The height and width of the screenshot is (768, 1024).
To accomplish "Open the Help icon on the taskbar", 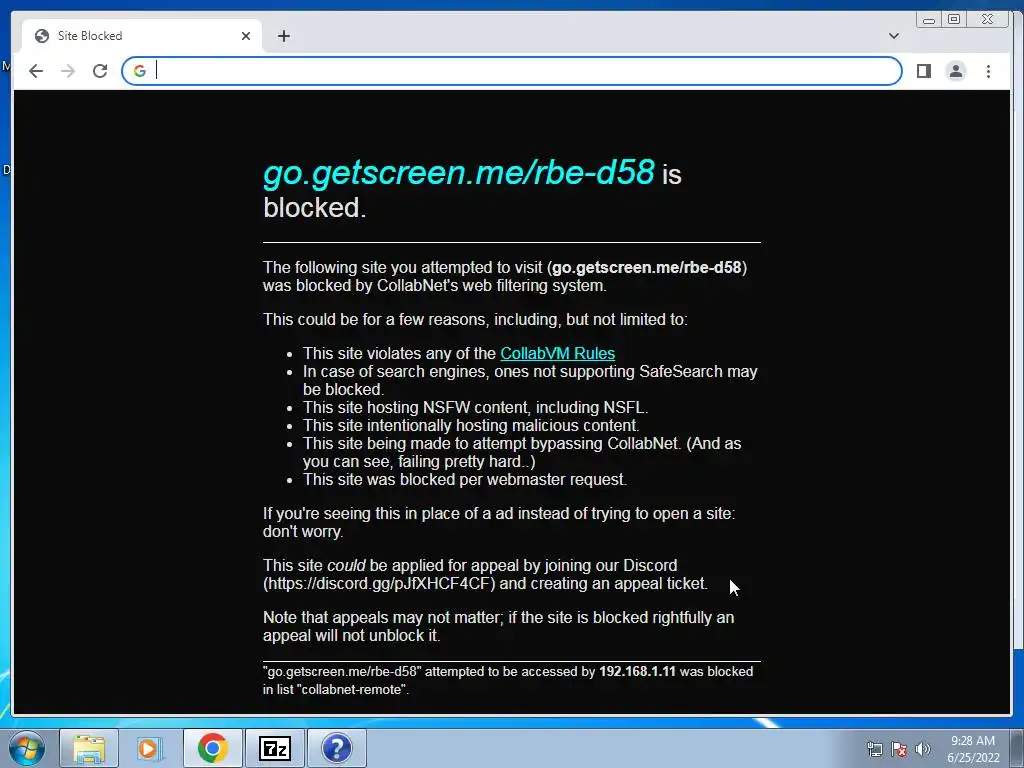I will [336, 748].
